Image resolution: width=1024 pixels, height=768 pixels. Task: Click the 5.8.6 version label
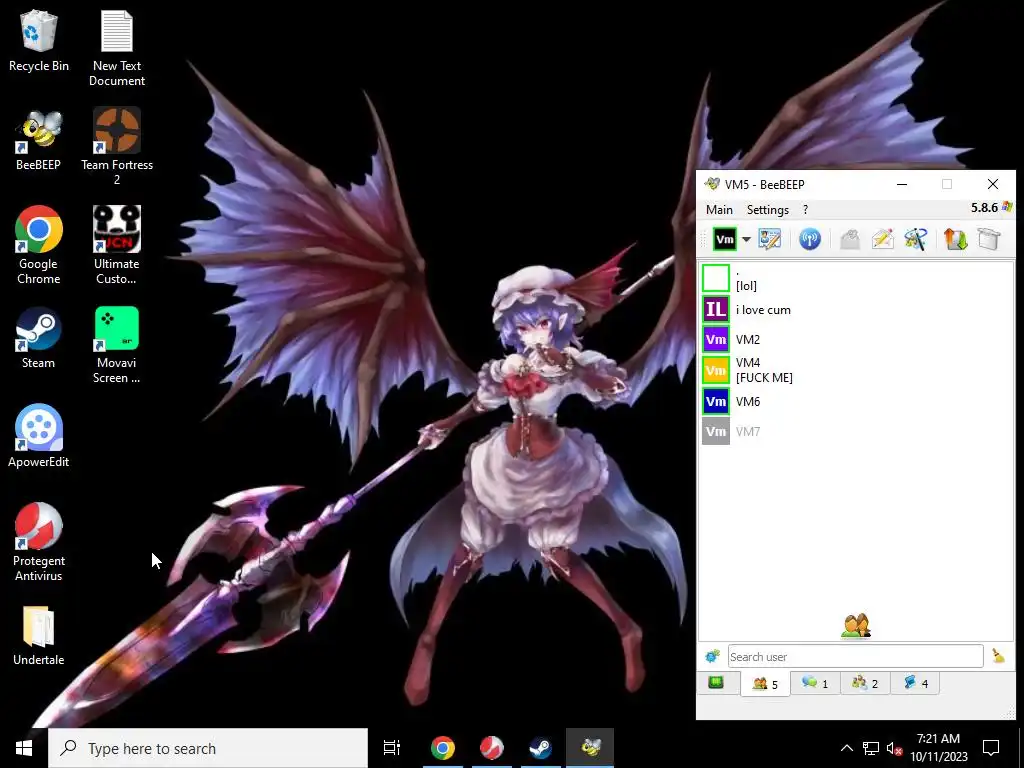point(984,208)
